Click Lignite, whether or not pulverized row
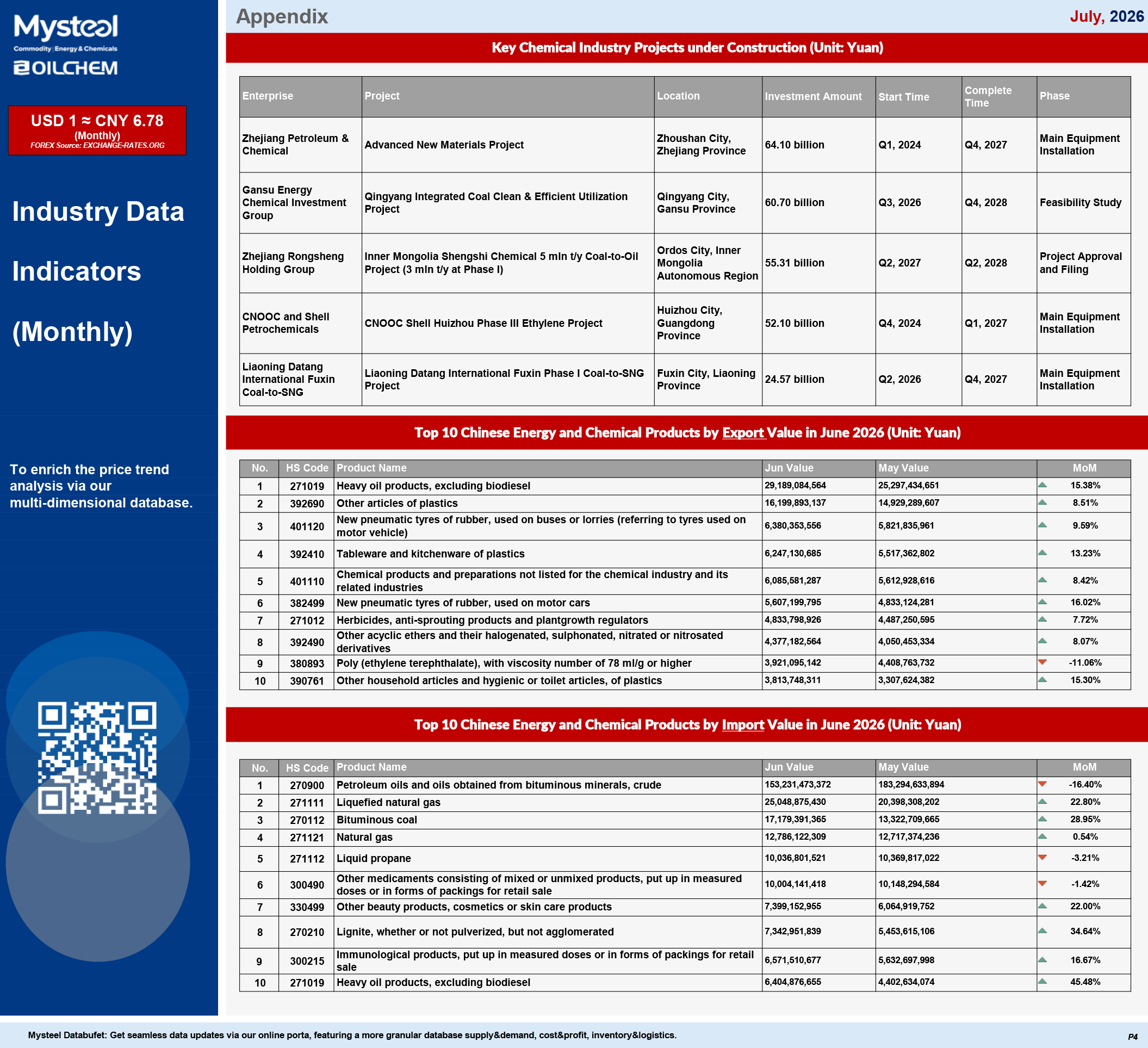Viewport: 1148px width, 1048px height. [475, 932]
